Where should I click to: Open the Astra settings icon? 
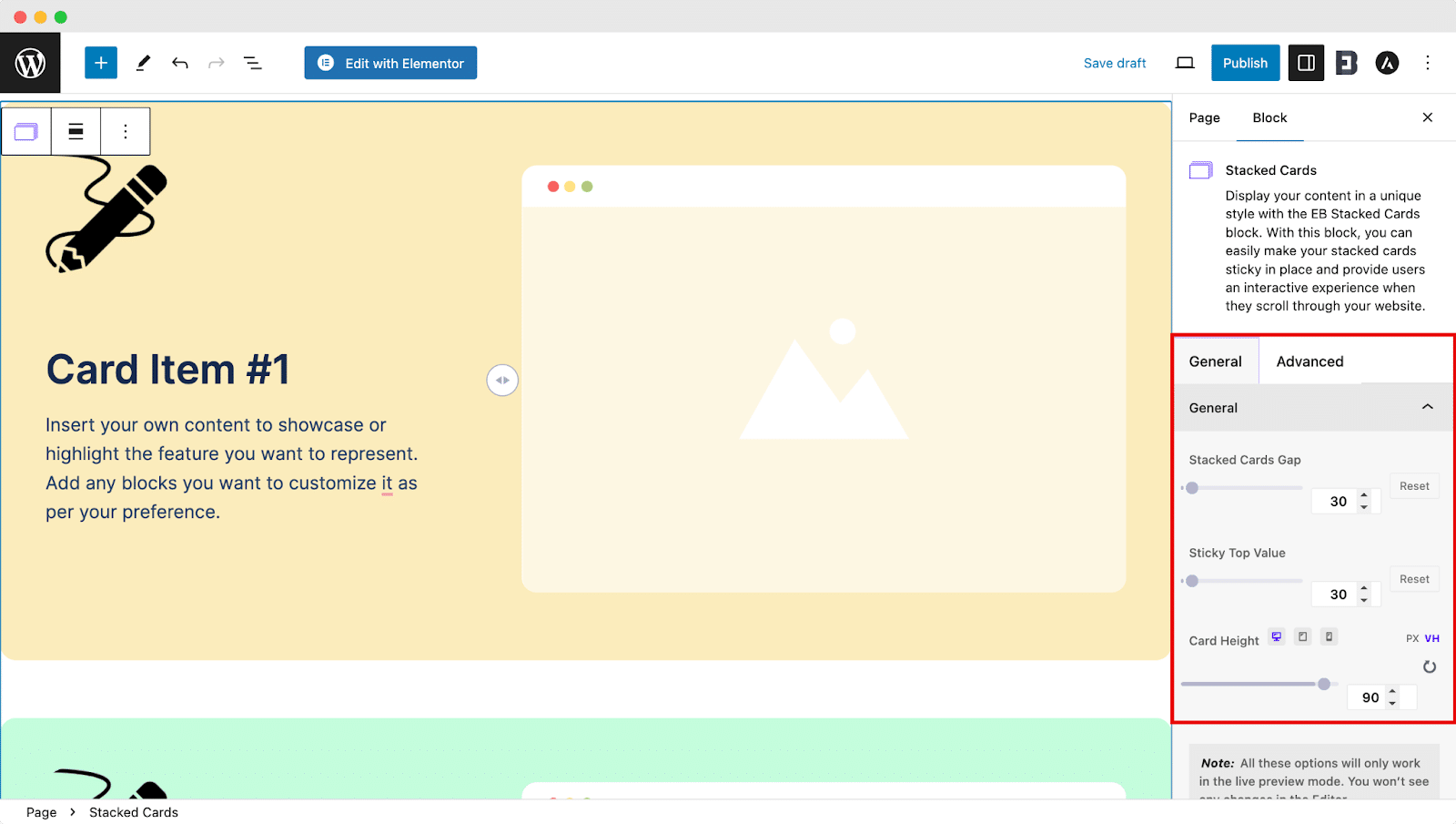[1387, 63]
